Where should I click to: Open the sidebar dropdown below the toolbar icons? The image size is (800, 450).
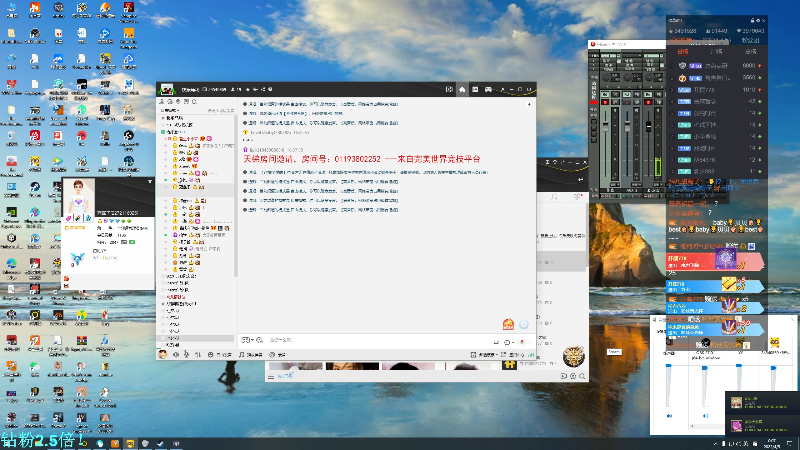(x=170, y=110)
